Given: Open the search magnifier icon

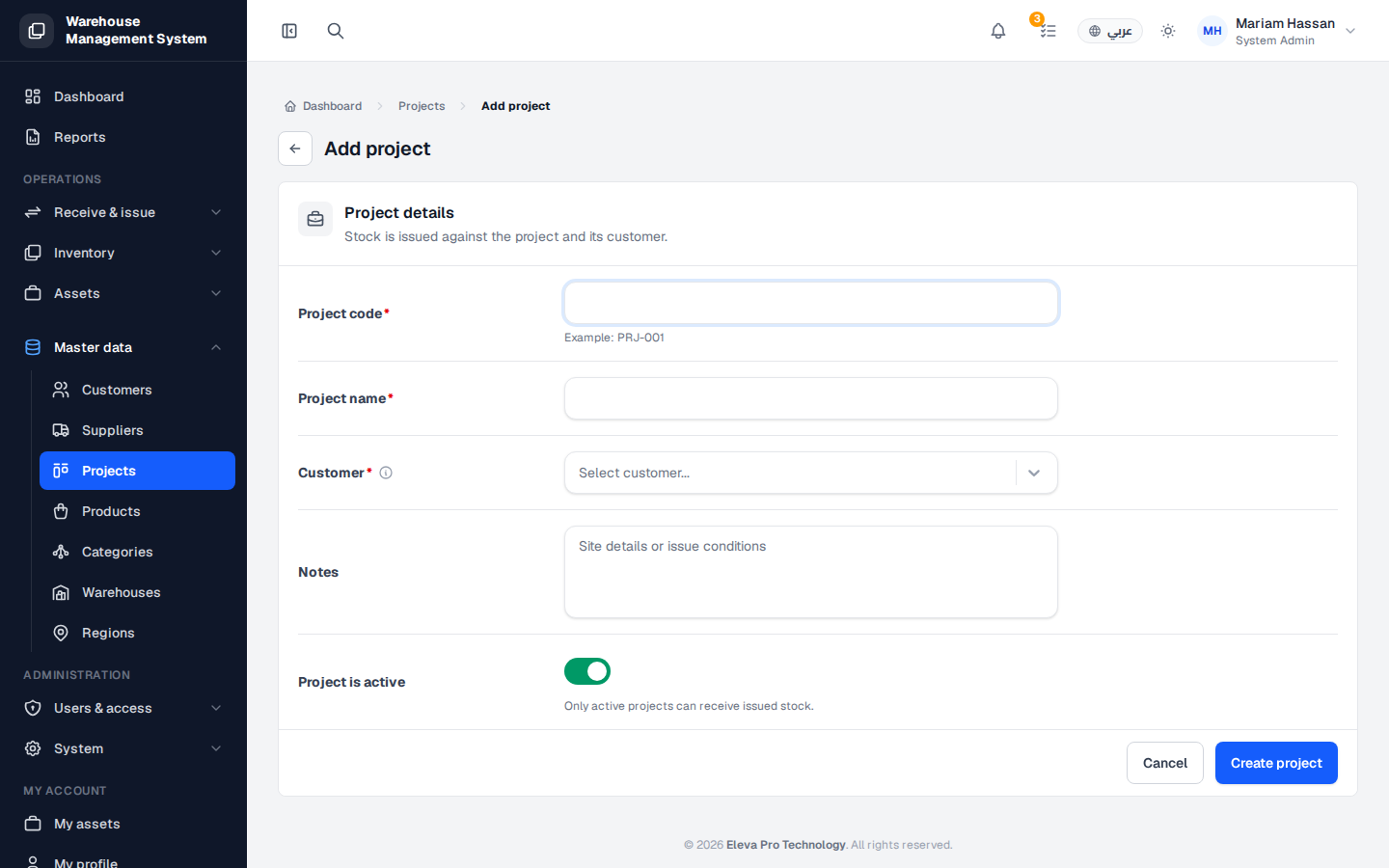Looking at the screenshot, I should (336, 31).
